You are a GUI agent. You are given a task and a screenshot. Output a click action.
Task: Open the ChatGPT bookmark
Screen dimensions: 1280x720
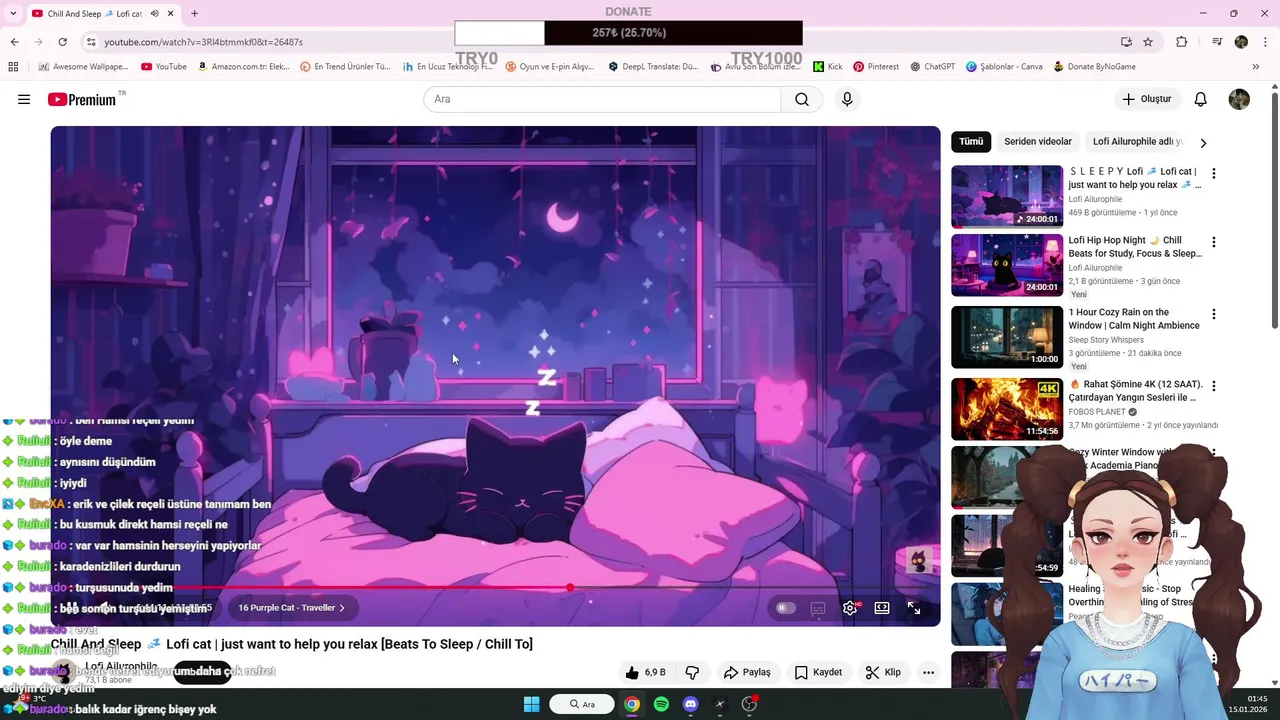933,67
